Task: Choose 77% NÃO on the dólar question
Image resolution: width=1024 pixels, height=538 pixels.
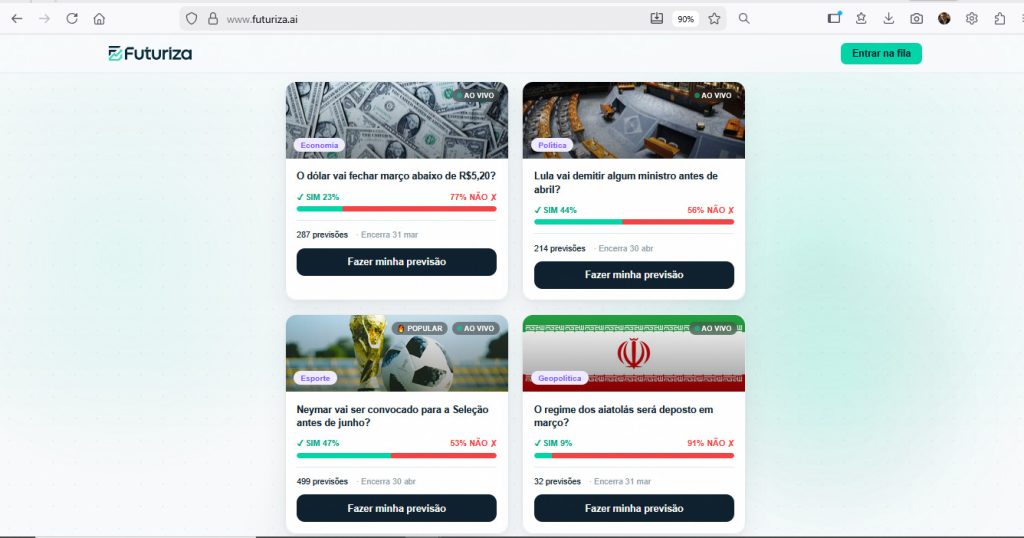Action: pos(473,197)
